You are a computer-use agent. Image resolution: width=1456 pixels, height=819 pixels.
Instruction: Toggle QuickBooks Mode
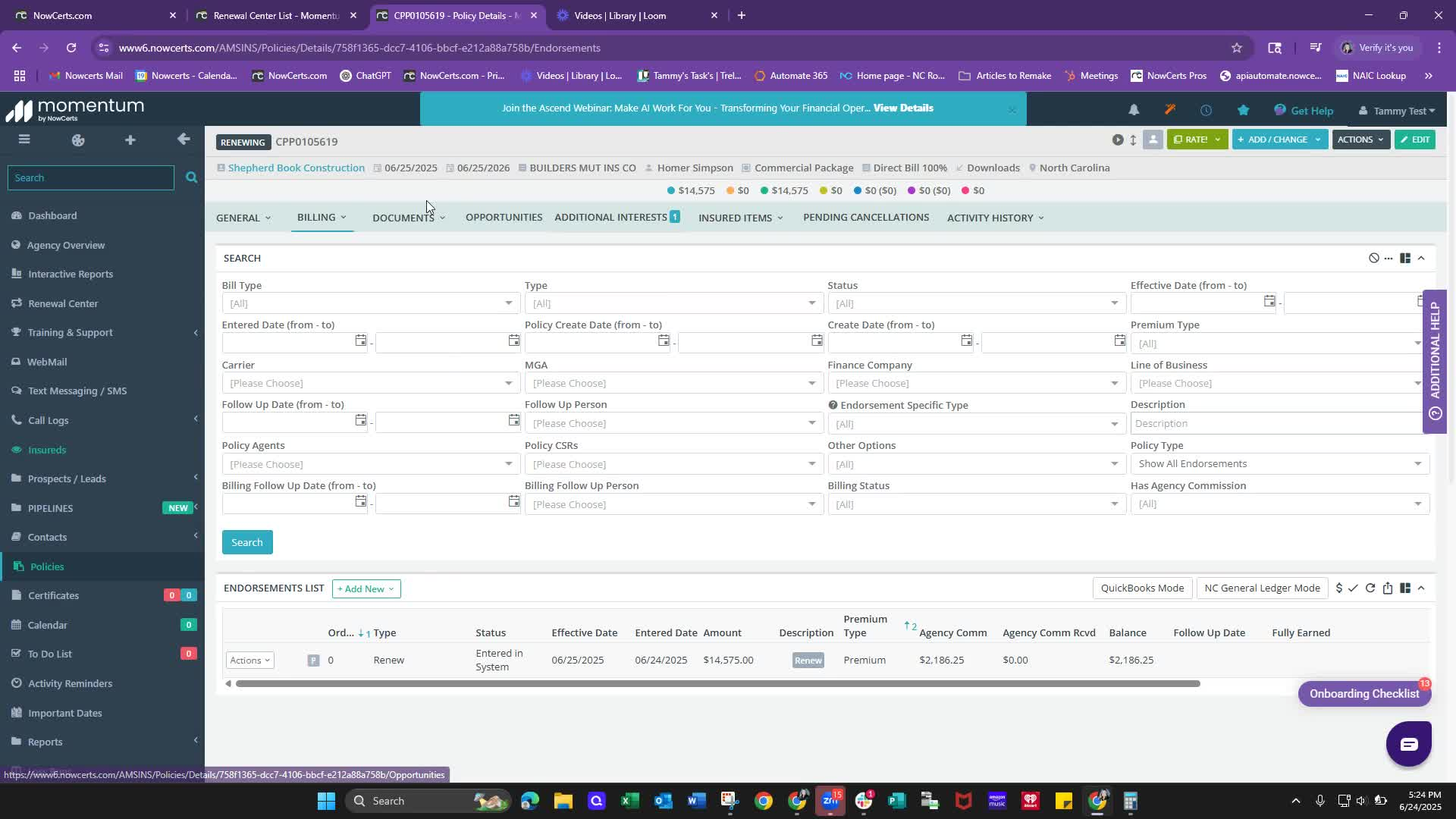1142,588
